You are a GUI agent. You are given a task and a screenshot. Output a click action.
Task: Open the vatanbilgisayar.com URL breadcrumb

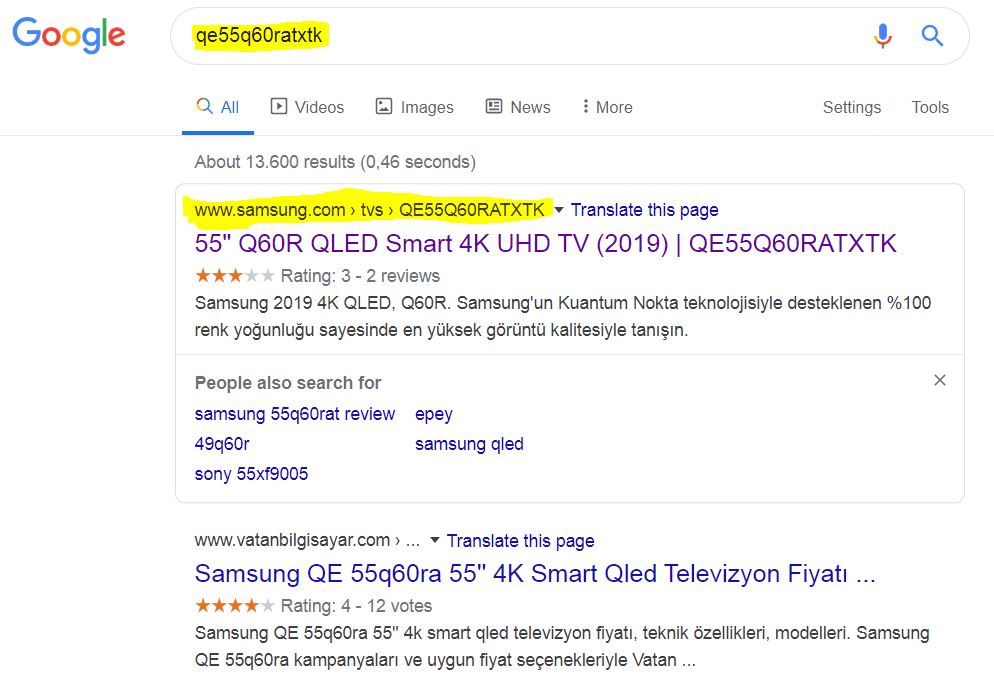(307, 540)
